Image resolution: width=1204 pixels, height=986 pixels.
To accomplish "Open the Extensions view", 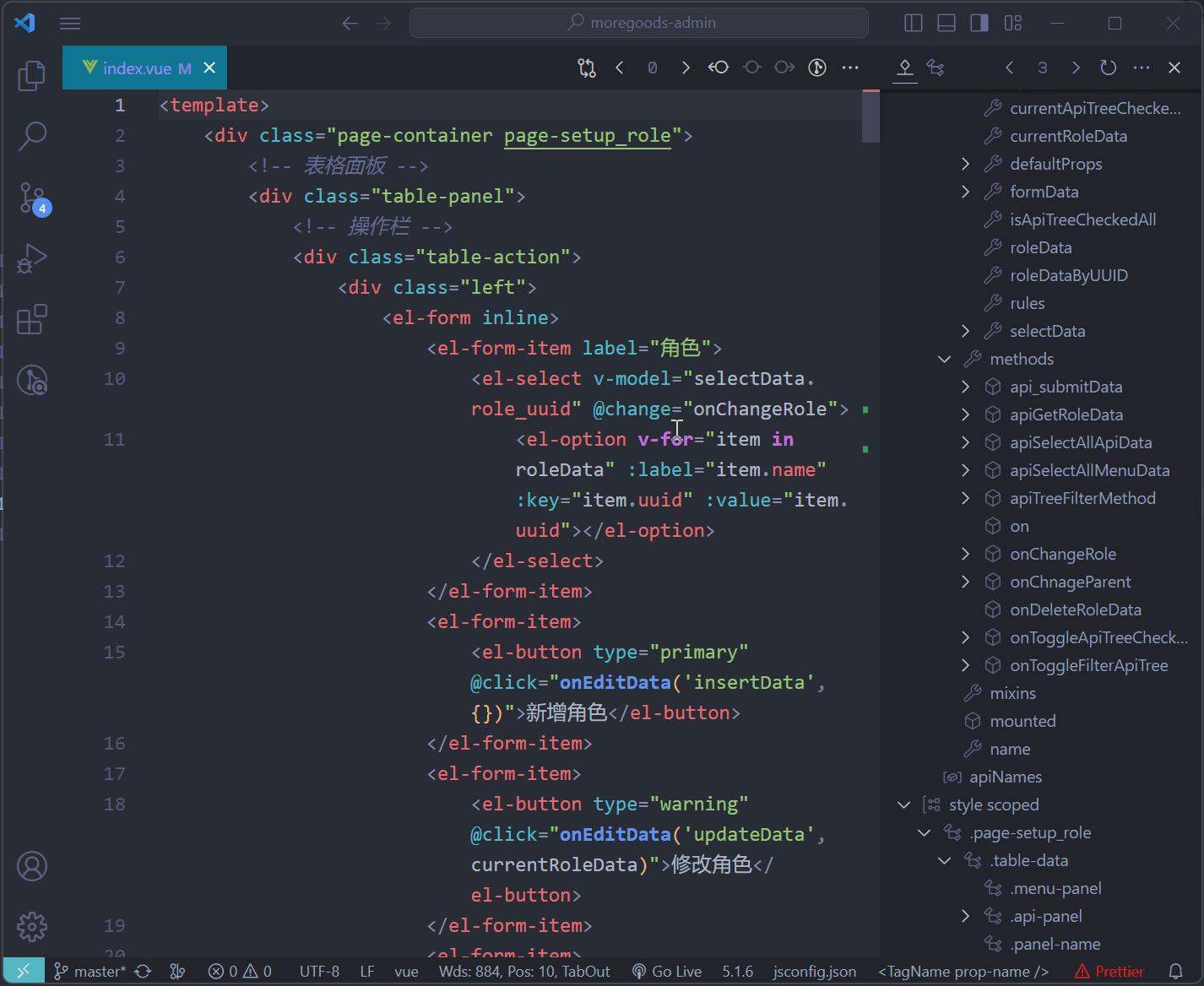I will click(31, 320).
